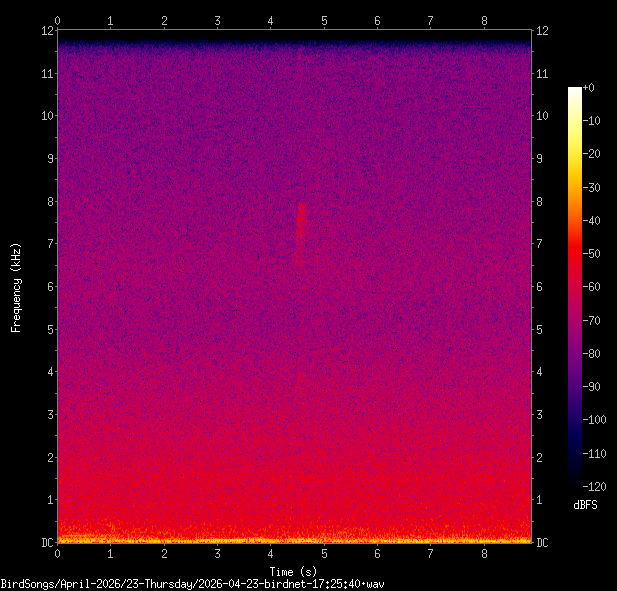Viewport: 617px width, 591px height.
Task: Click the bright yellow band just above DC
Action: [295, 539]
